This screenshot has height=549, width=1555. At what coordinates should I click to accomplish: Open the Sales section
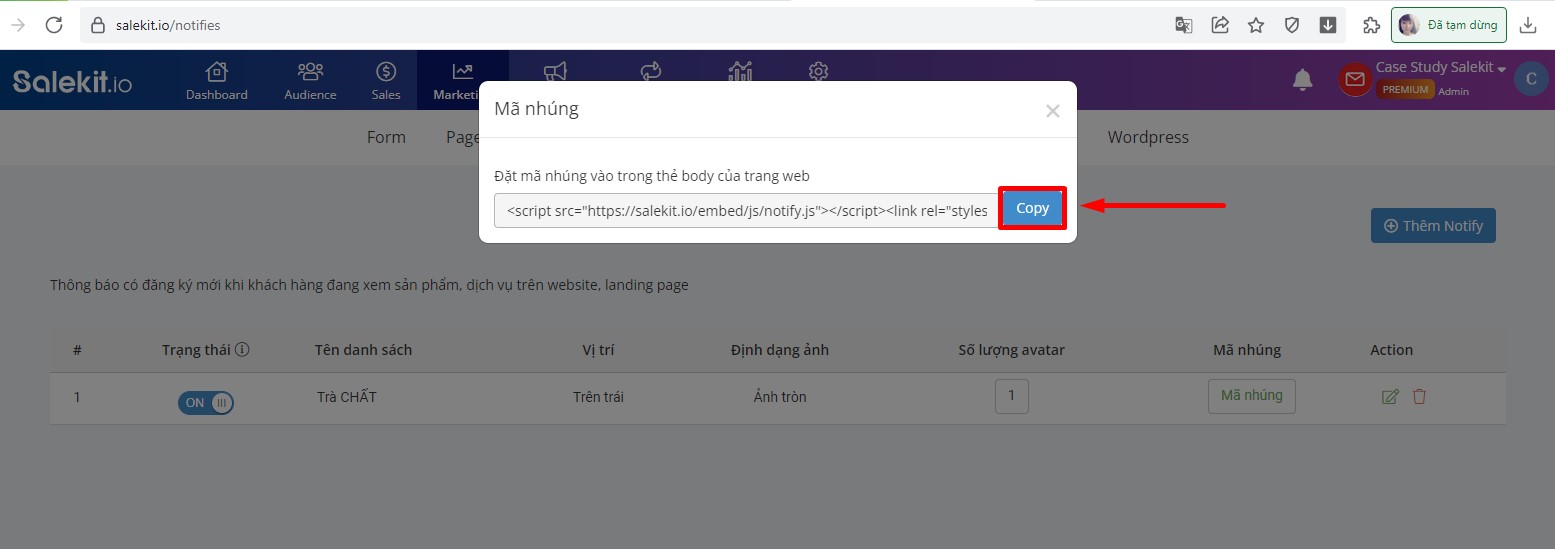[x=386, y=81]
